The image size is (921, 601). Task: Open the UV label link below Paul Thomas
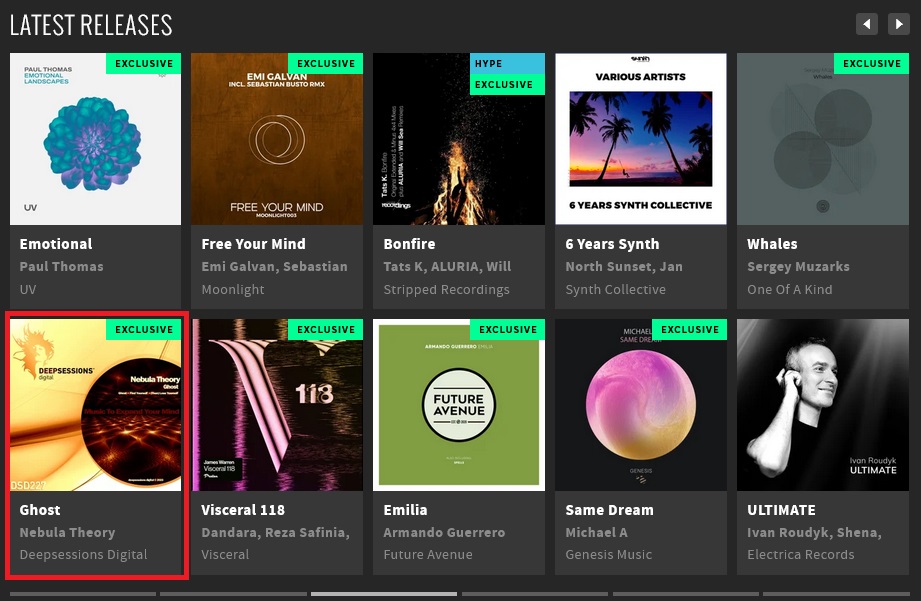[x=28, y=290]
